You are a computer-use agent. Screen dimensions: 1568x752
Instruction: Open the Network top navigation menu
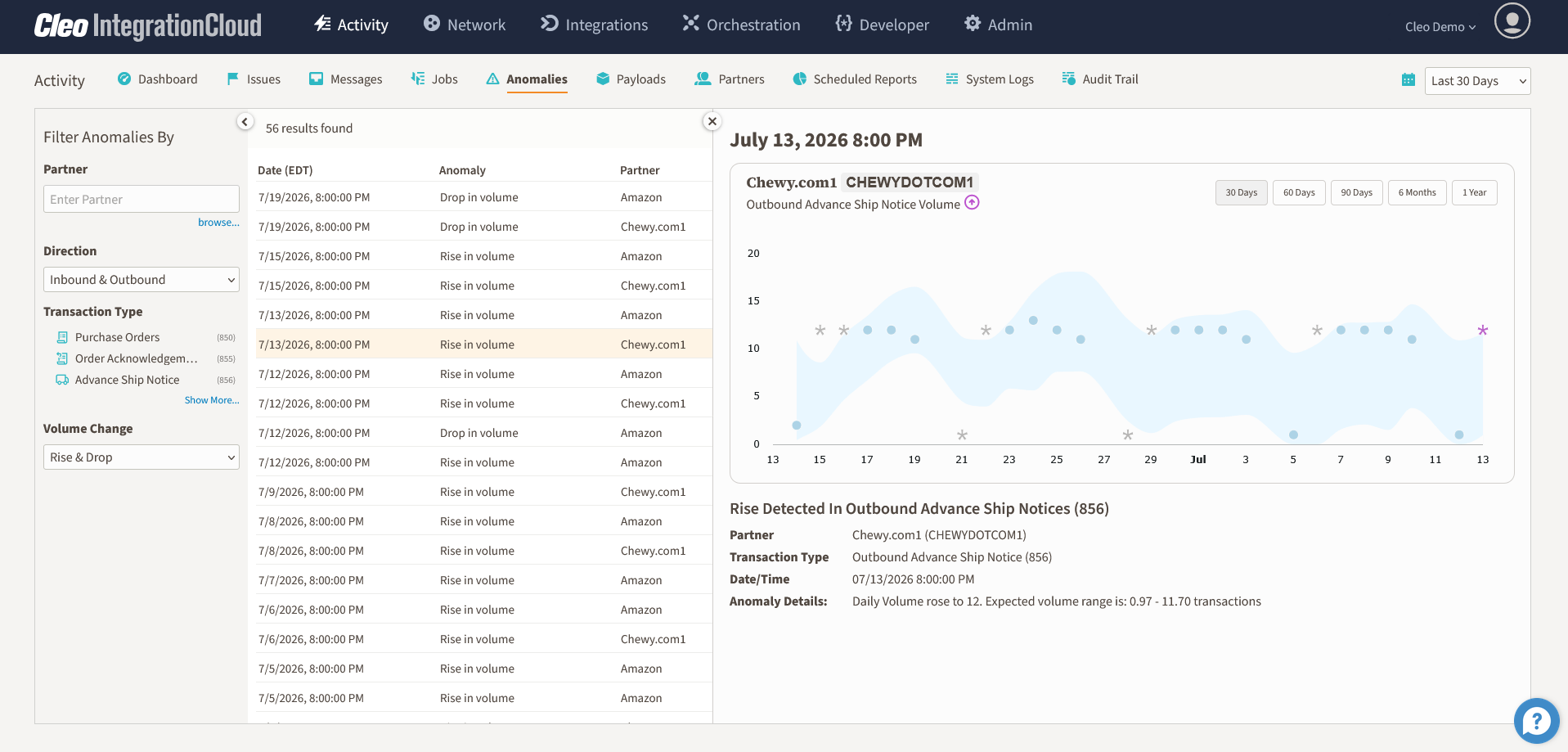(x=464, y=25)
